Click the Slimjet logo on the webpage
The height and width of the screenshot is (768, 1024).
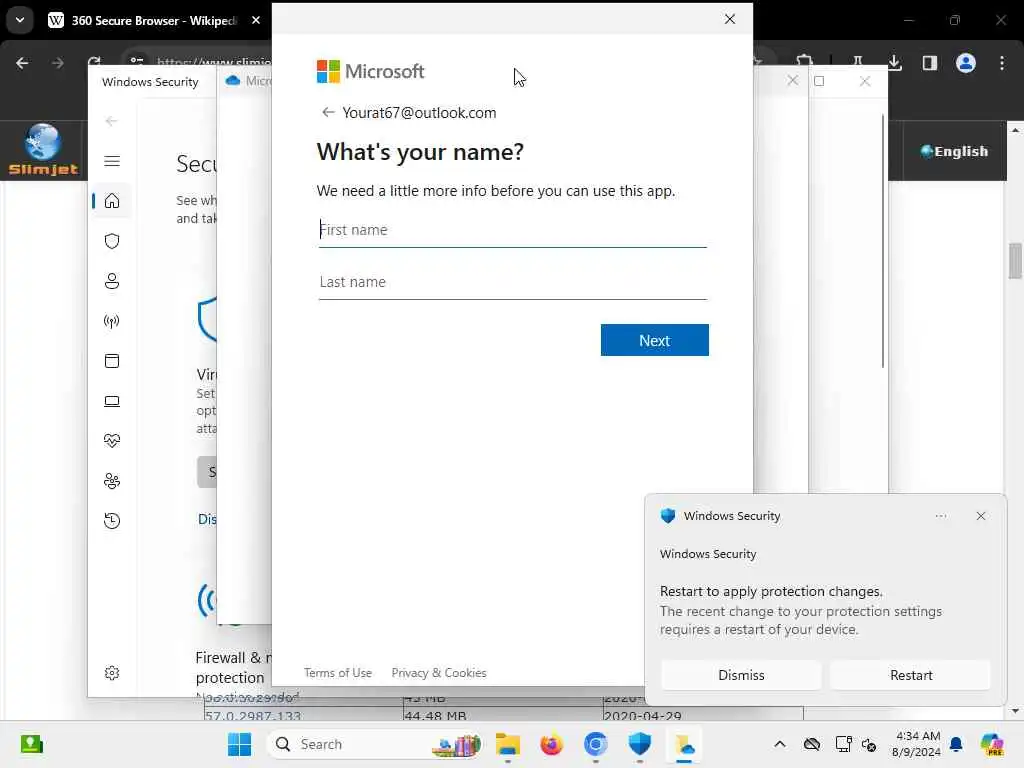click(x=43, y=150)
